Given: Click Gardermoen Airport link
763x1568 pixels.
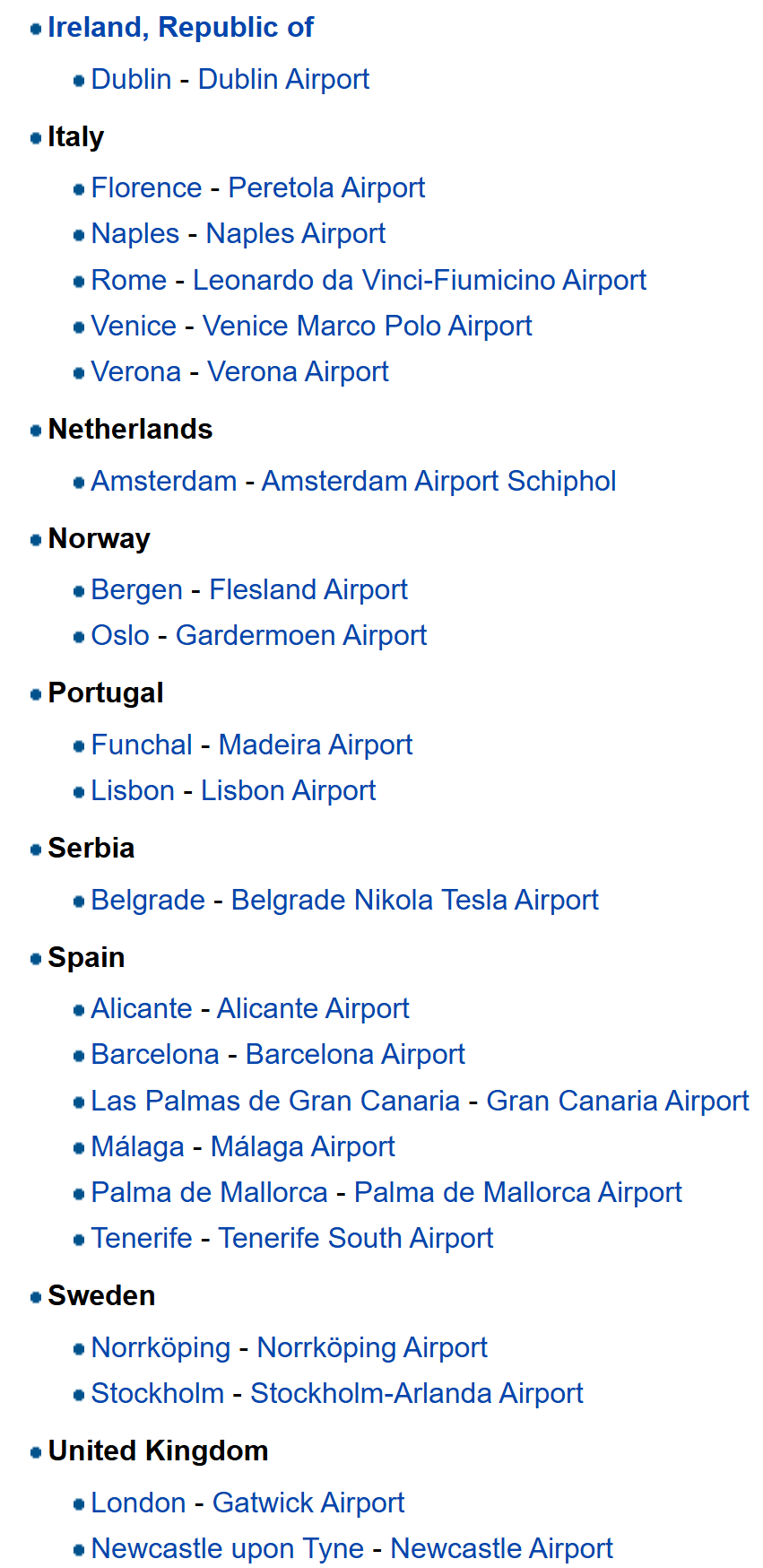Looking at the screenshot, I should [300, 636].
